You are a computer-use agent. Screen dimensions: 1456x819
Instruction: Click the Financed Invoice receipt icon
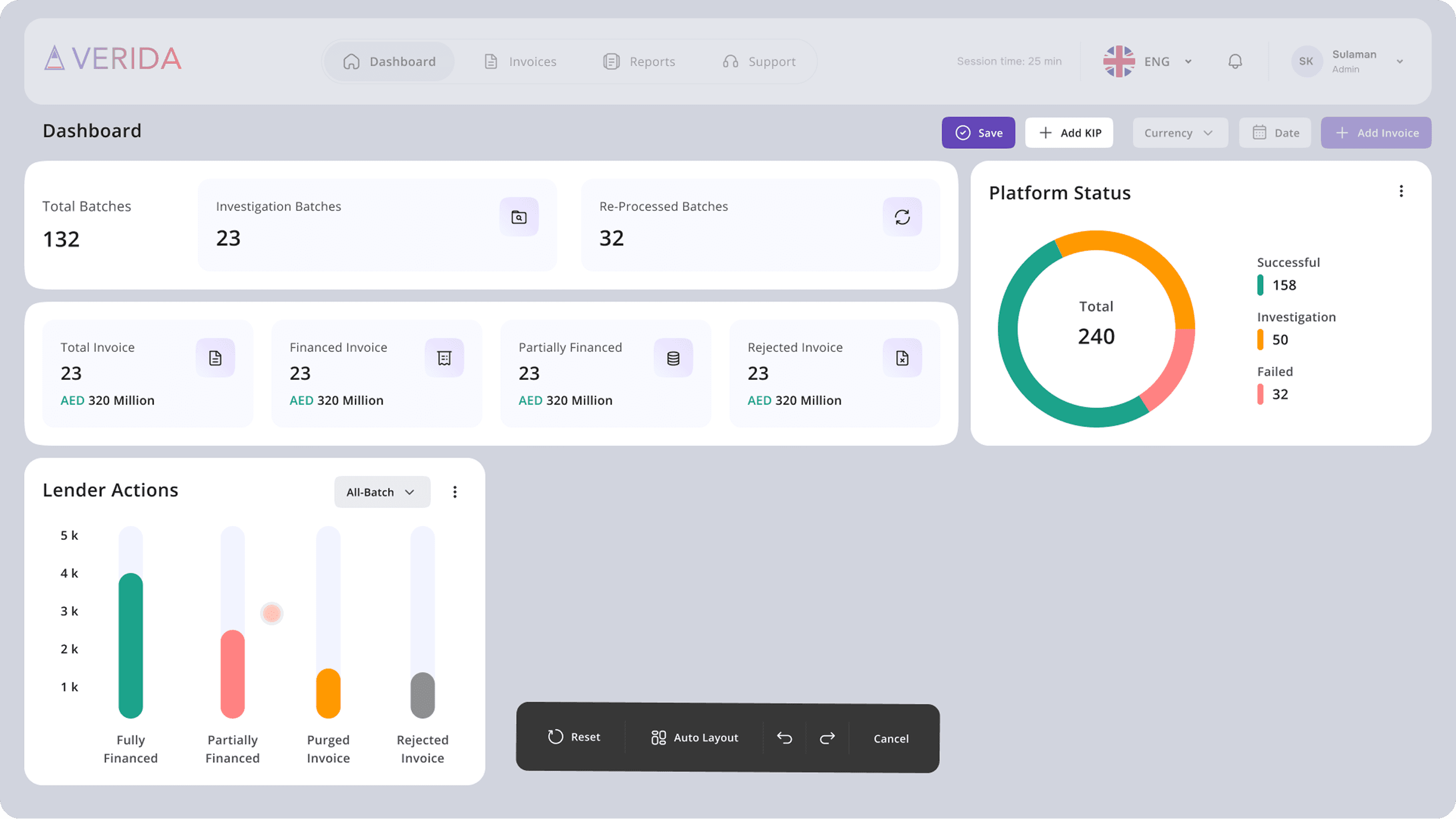coord(444,358)
